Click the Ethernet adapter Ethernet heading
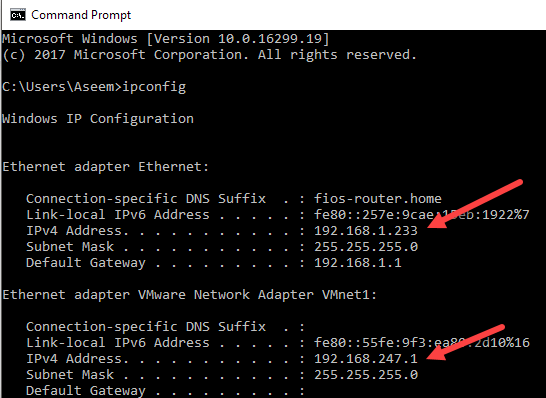The image size is (546, 398). click(106, 166)
